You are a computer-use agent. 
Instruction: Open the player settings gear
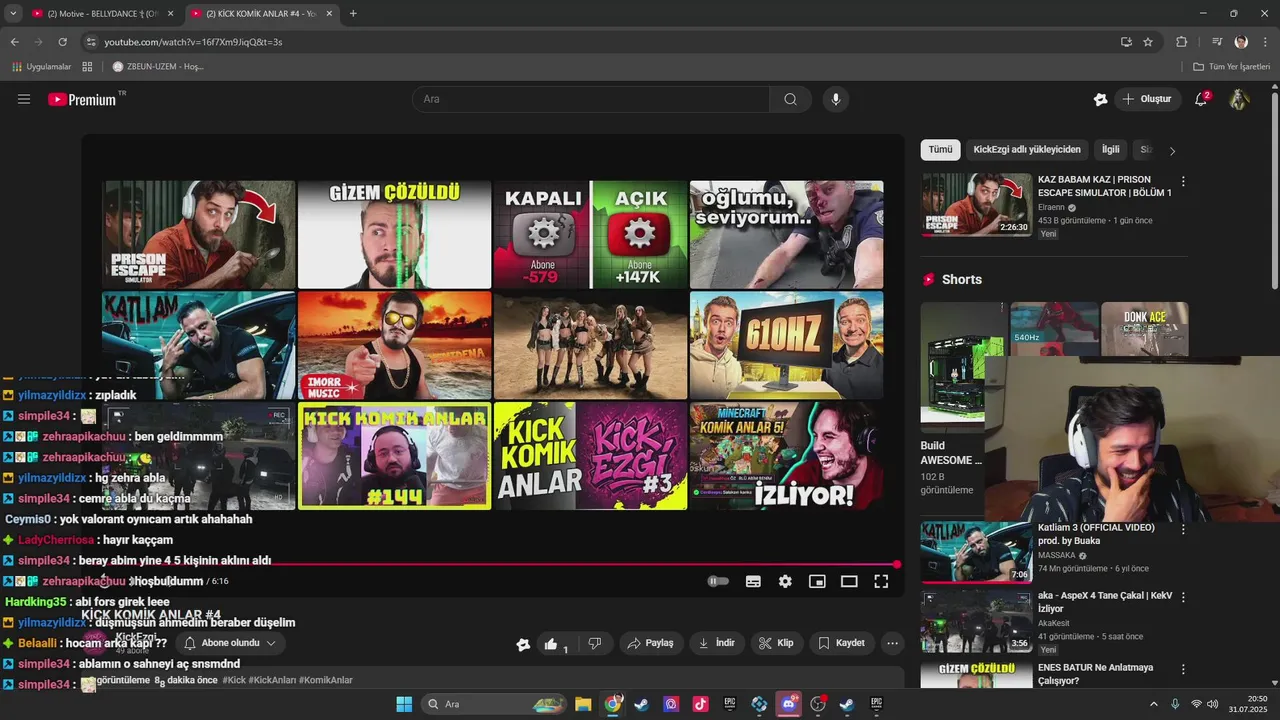coord(785,581)
